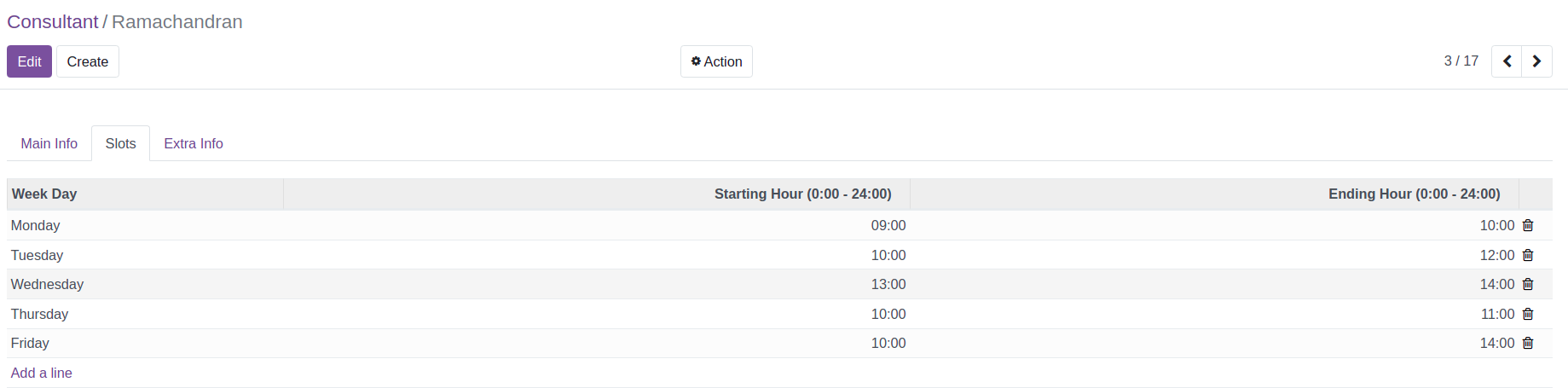Open the Action gear menu
The height and width of the screenshot is (388, 1568).
(x=716, y=61)
